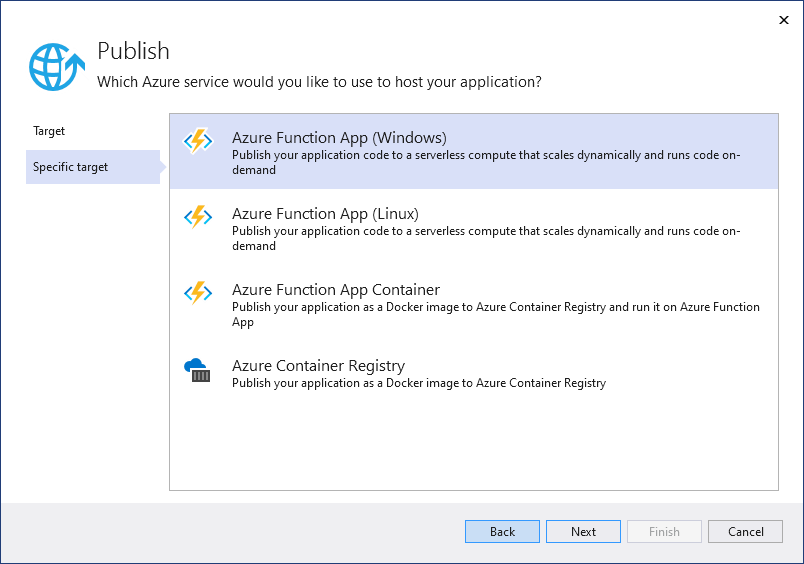The width and height of the screenshot is (804, 564).
Task: Click the 'Which Azure service' question text
Action: click(x=319, y=82)
